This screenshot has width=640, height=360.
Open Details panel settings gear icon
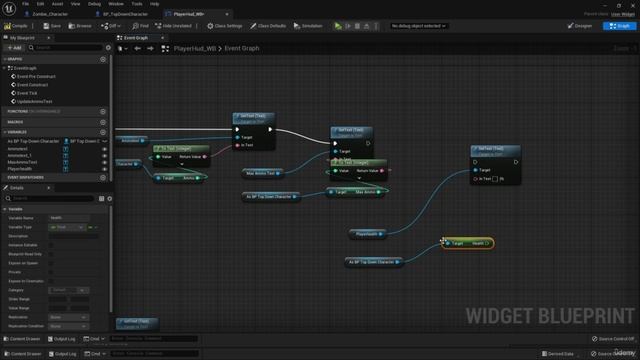(x=110, y=199)
